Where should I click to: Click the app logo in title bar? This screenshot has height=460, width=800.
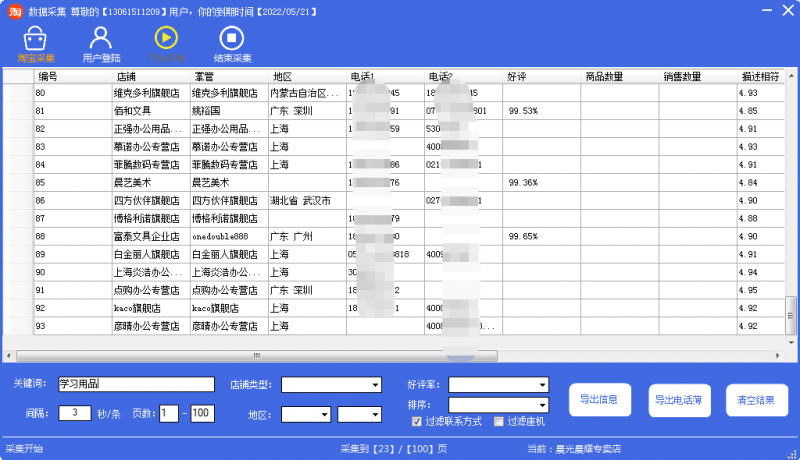coord(14,10)
